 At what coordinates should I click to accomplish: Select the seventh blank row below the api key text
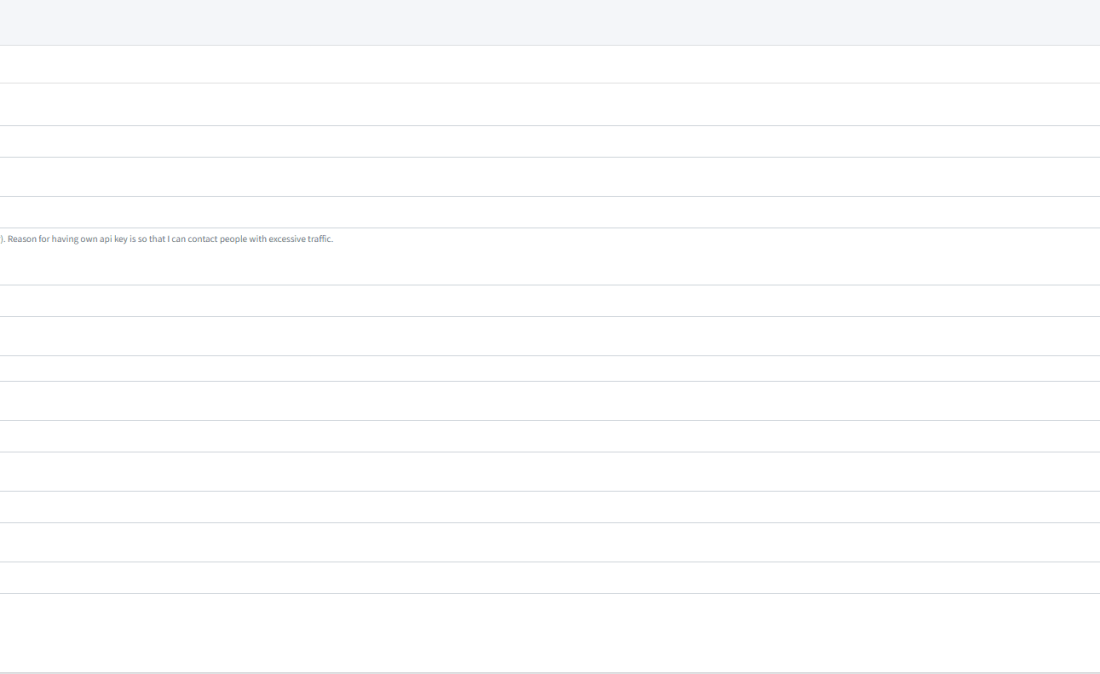(550, 507)
